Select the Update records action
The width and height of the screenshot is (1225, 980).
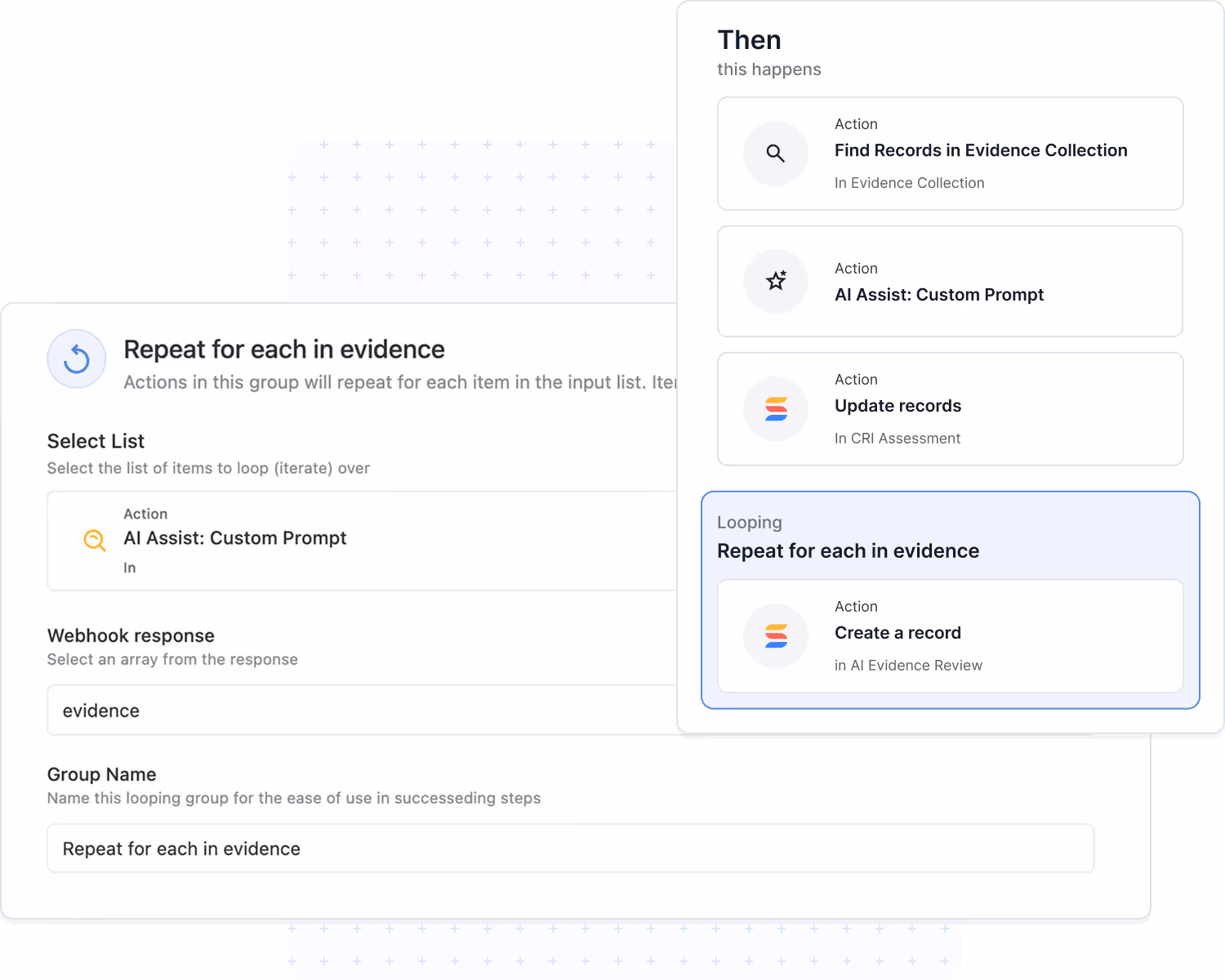pyautogui.click(x=950, y=409)
